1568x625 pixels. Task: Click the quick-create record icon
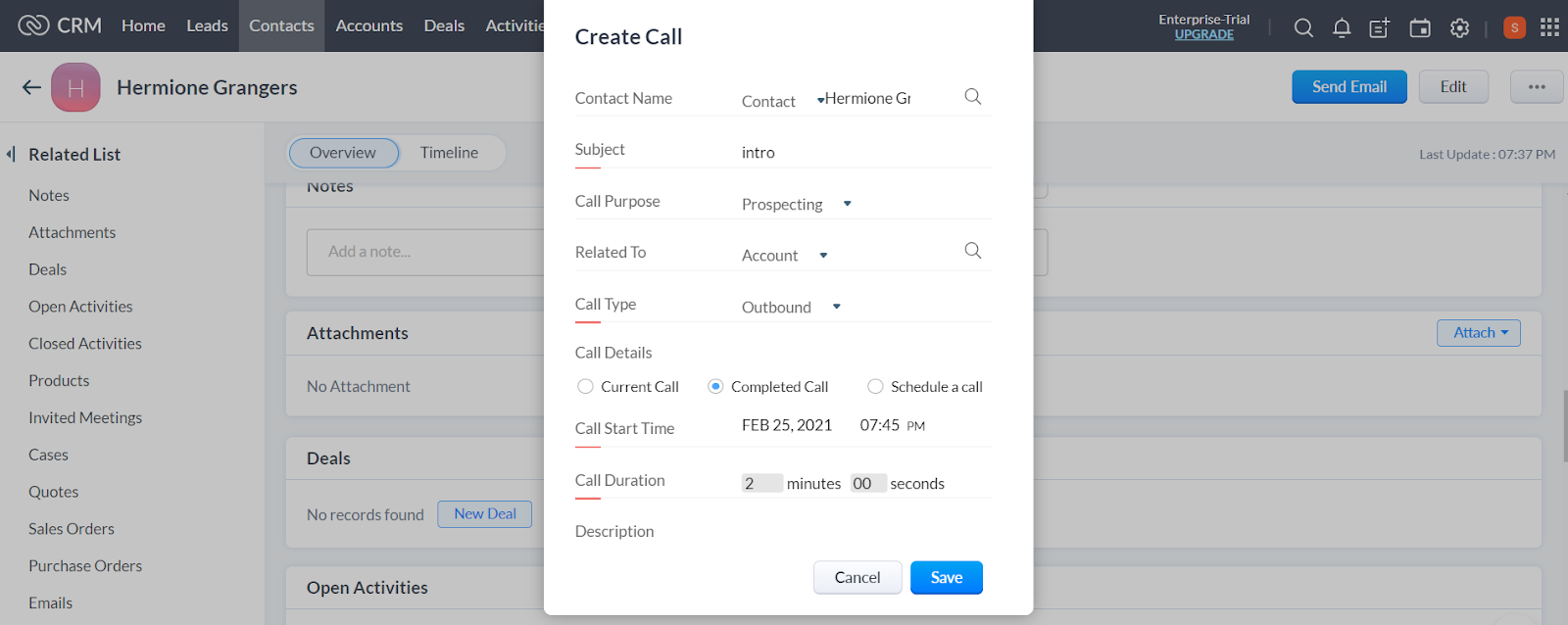[1379, 27]
